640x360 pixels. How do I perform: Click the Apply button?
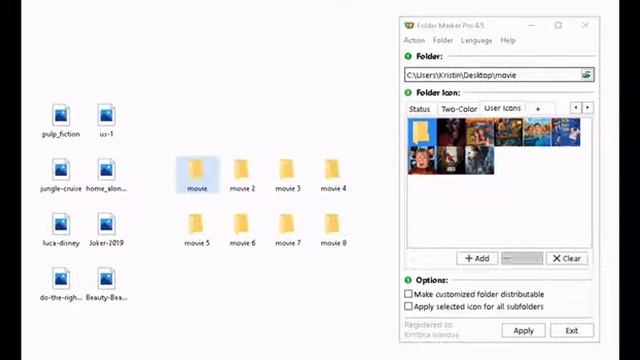(523, 331)
